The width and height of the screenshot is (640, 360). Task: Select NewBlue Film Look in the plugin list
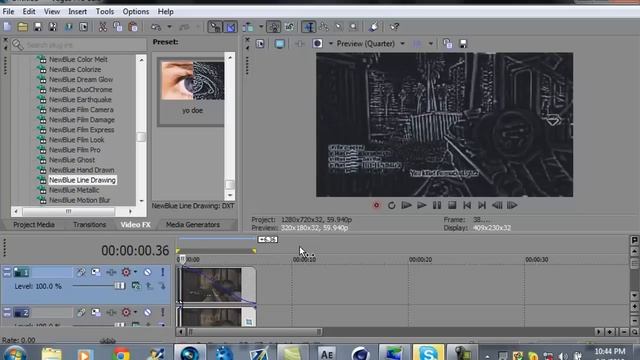[77, 140]
